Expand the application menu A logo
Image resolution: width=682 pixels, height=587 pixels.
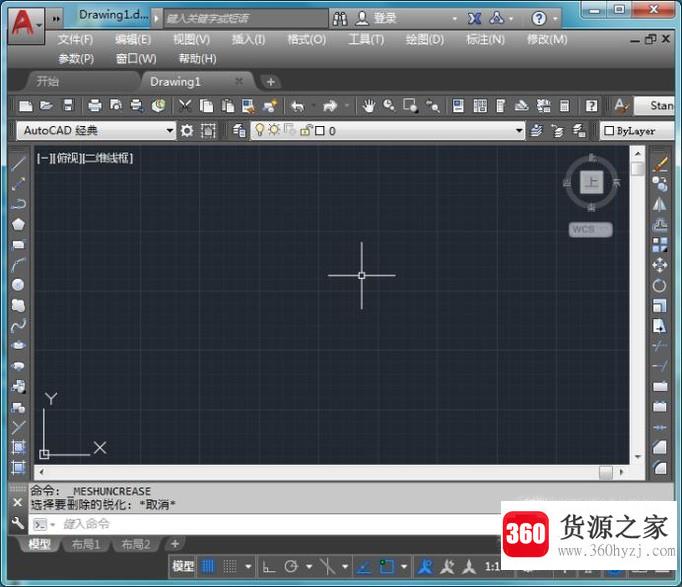click(26, 24)
